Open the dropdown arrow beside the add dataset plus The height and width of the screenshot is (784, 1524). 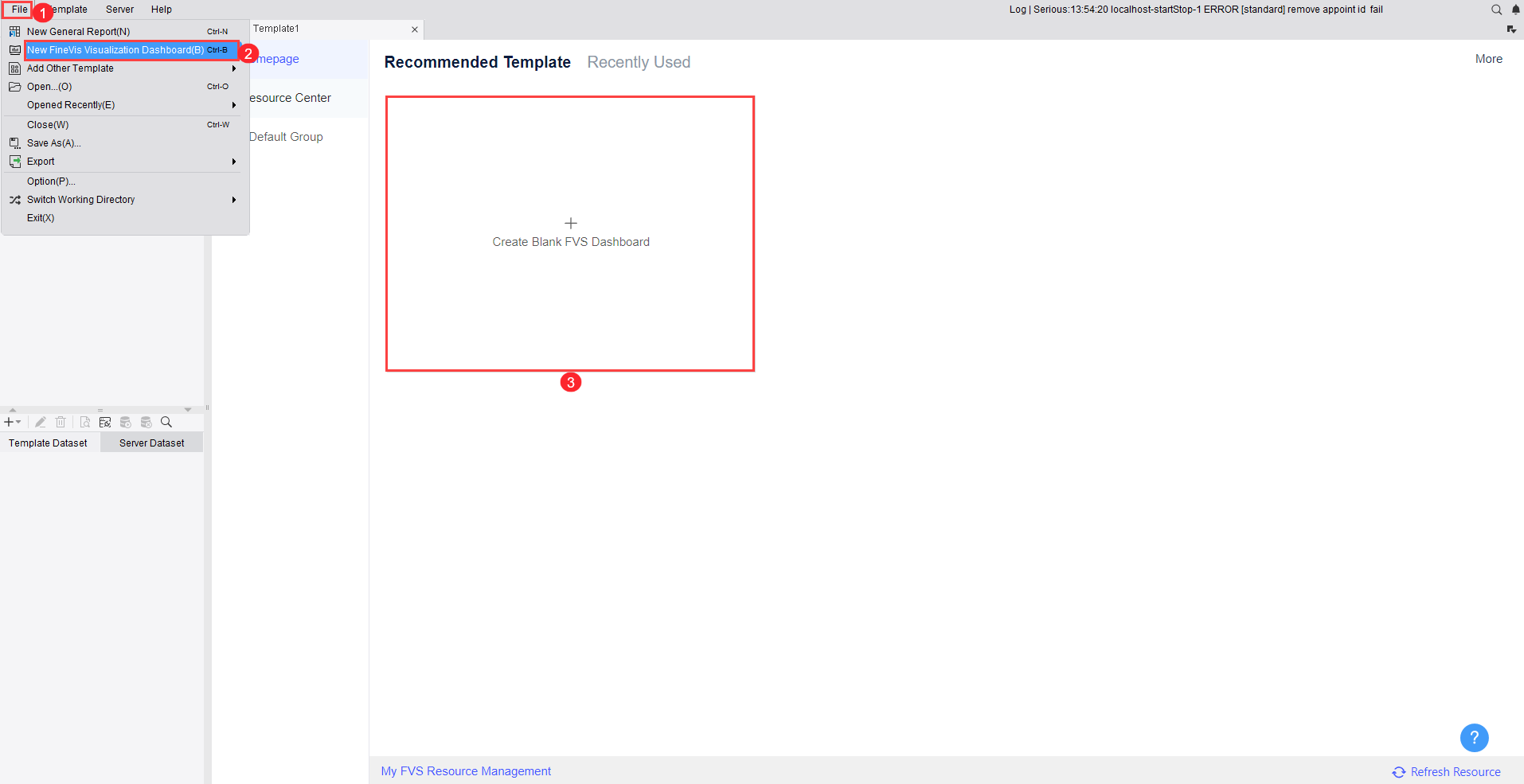[19, 422]
